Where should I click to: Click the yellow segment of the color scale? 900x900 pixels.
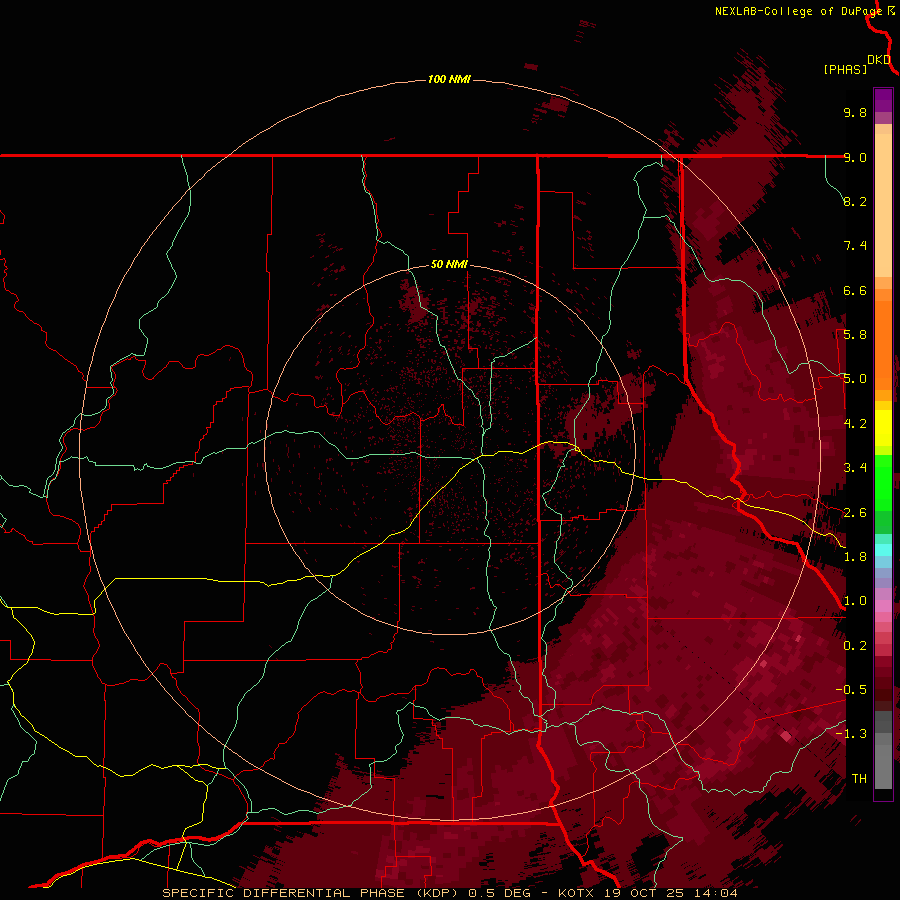(883, 428)
